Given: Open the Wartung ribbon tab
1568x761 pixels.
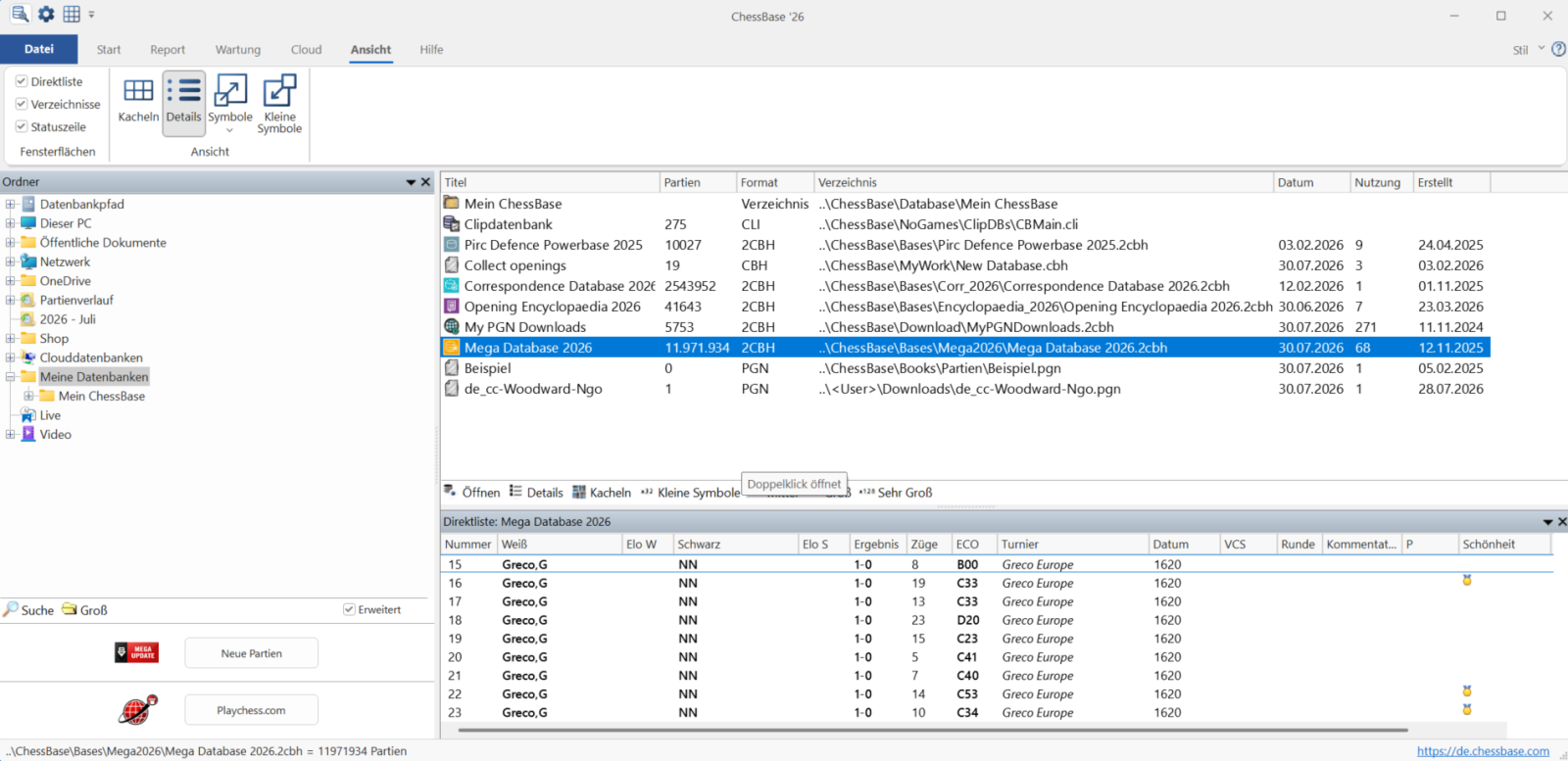Looking at the screenshot, I should (x=238, y=49).
